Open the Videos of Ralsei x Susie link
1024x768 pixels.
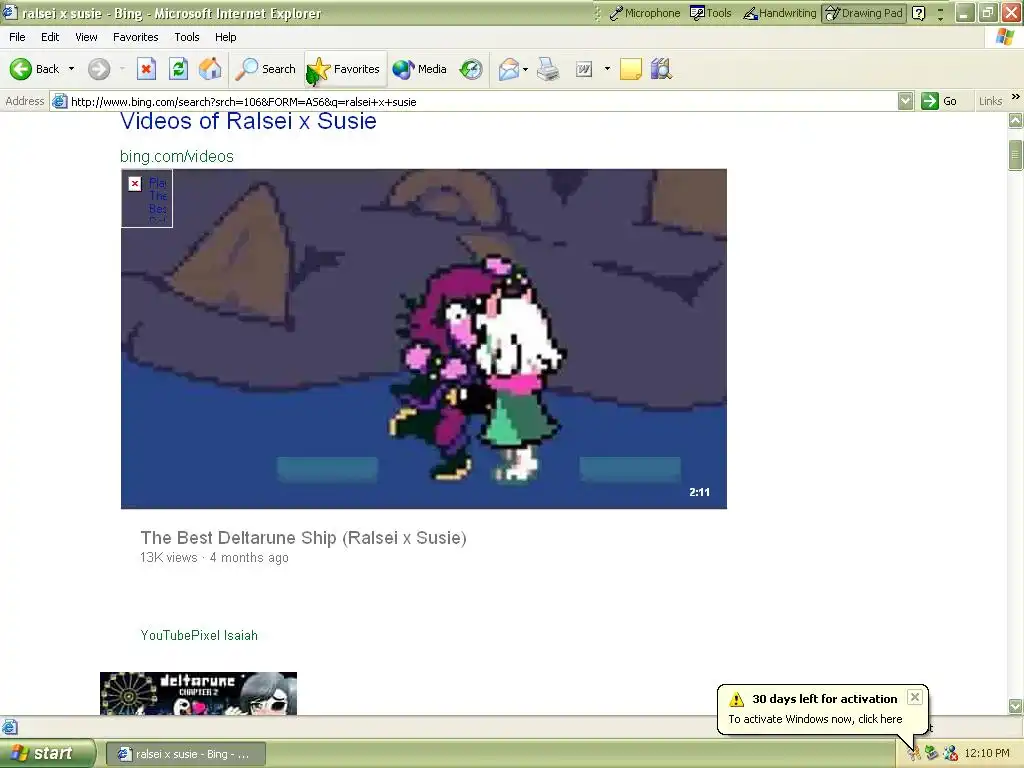248,121
